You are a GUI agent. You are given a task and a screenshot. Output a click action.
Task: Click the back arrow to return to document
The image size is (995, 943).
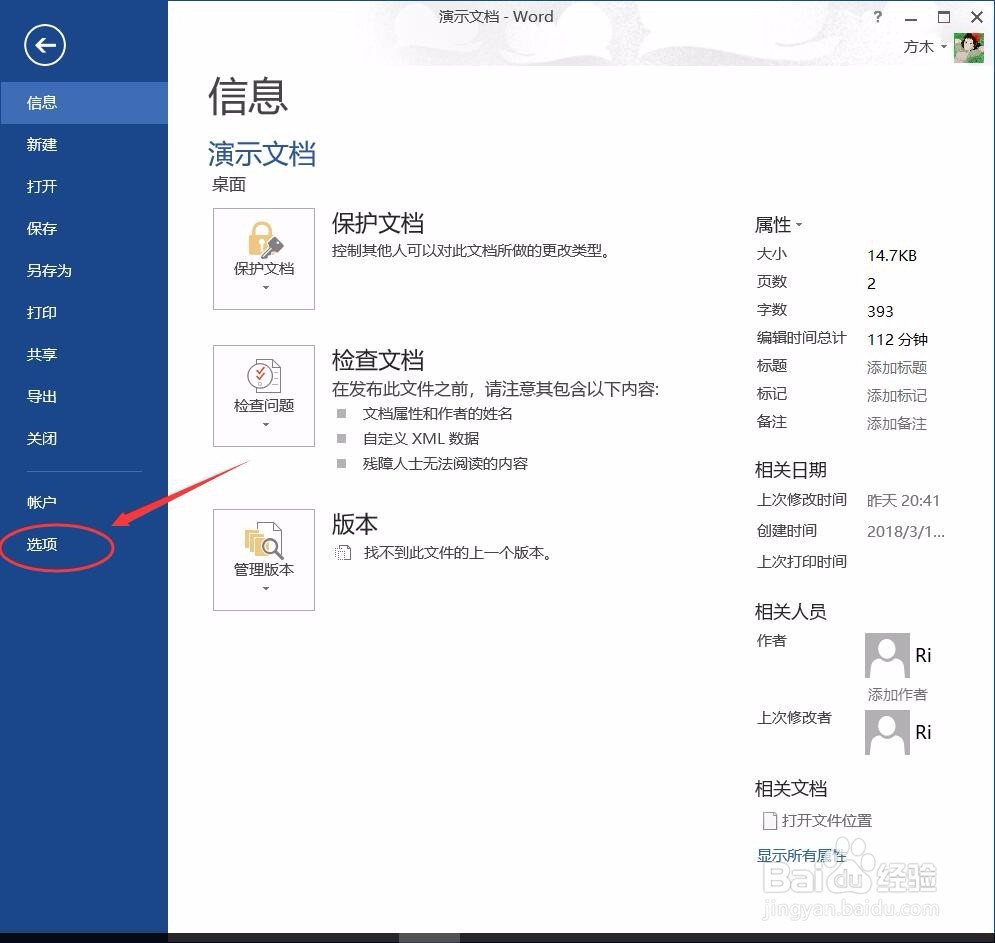coord(44,45)
